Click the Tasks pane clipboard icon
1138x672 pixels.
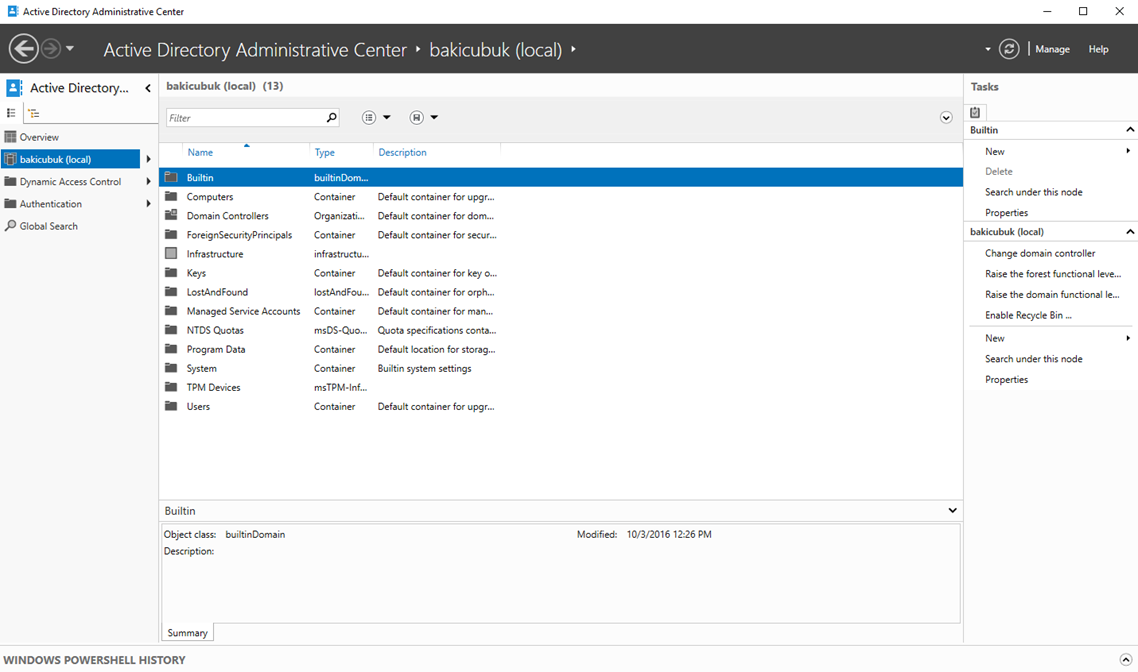pos(975,112)
